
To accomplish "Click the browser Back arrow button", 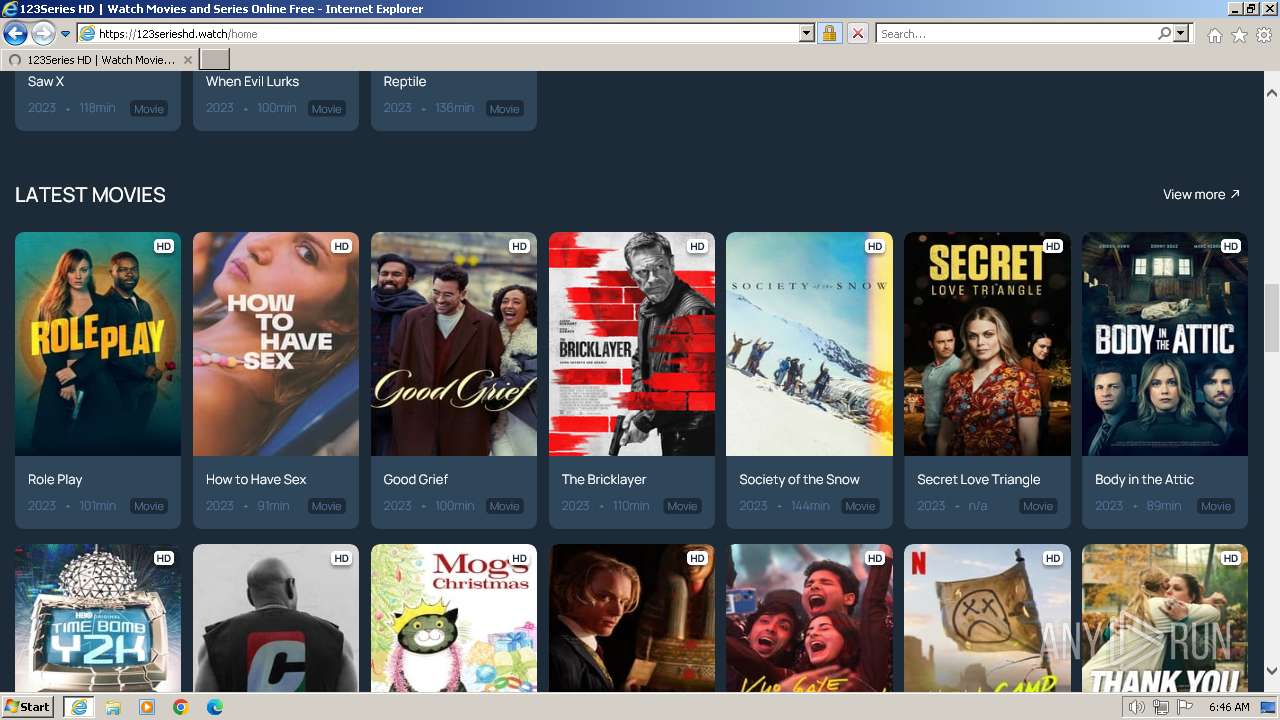I will [x=15, y=33].
